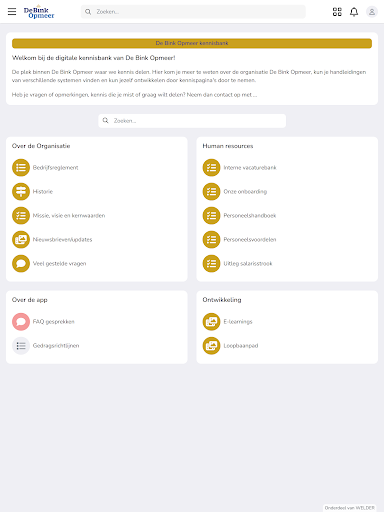Open the notifications bell
The image size is (384, 512).
click(354, 12)
